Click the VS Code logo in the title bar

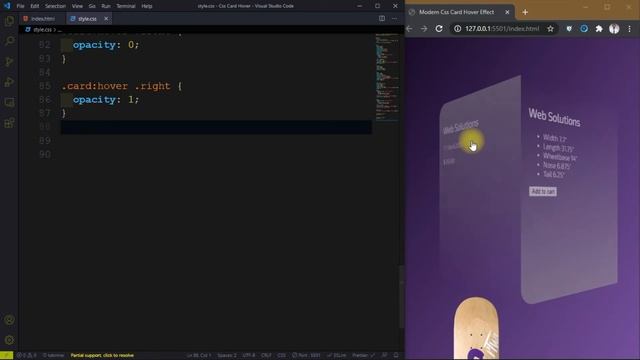[x=7, y=6]
